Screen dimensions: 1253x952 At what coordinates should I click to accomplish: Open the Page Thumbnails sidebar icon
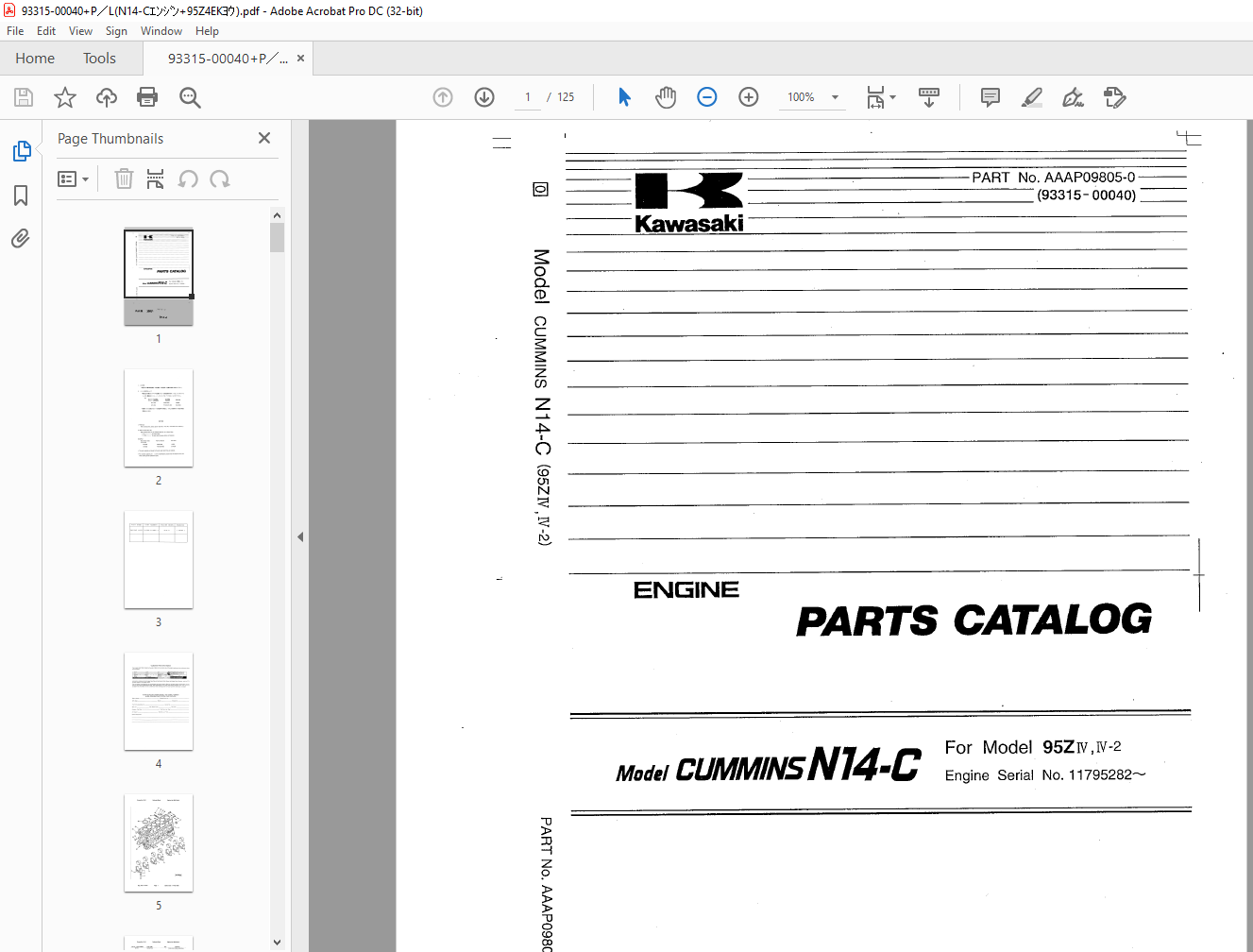point(21,151)
